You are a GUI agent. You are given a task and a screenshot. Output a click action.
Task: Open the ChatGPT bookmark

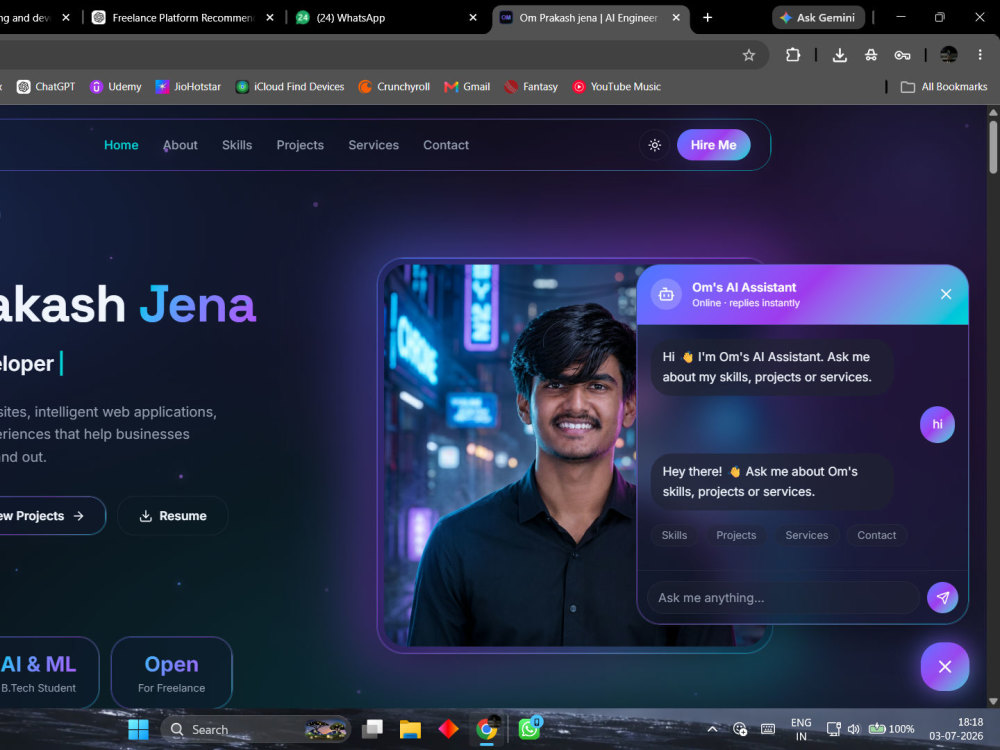[46, 87]
